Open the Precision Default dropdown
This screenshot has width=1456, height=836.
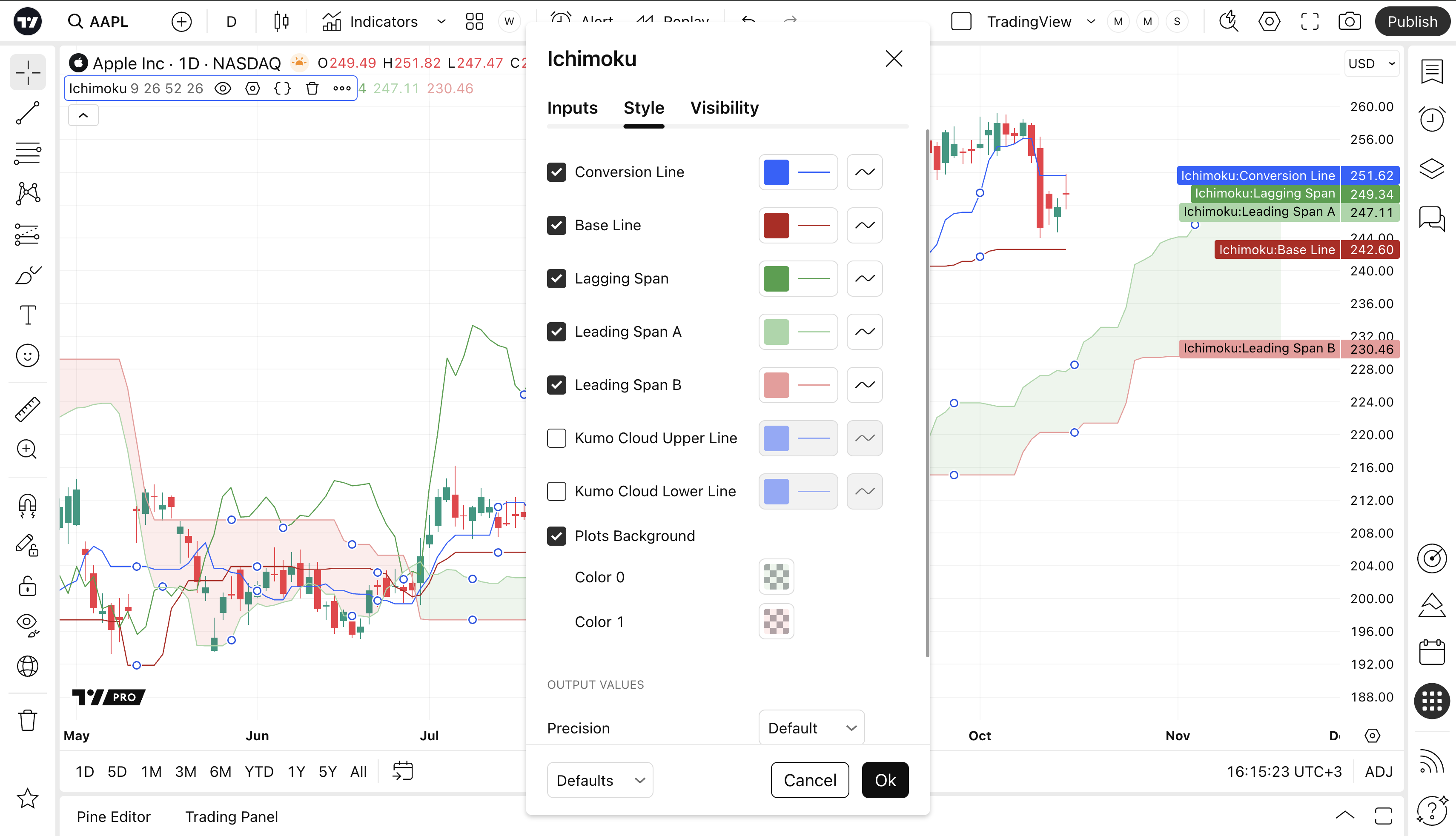811,728
